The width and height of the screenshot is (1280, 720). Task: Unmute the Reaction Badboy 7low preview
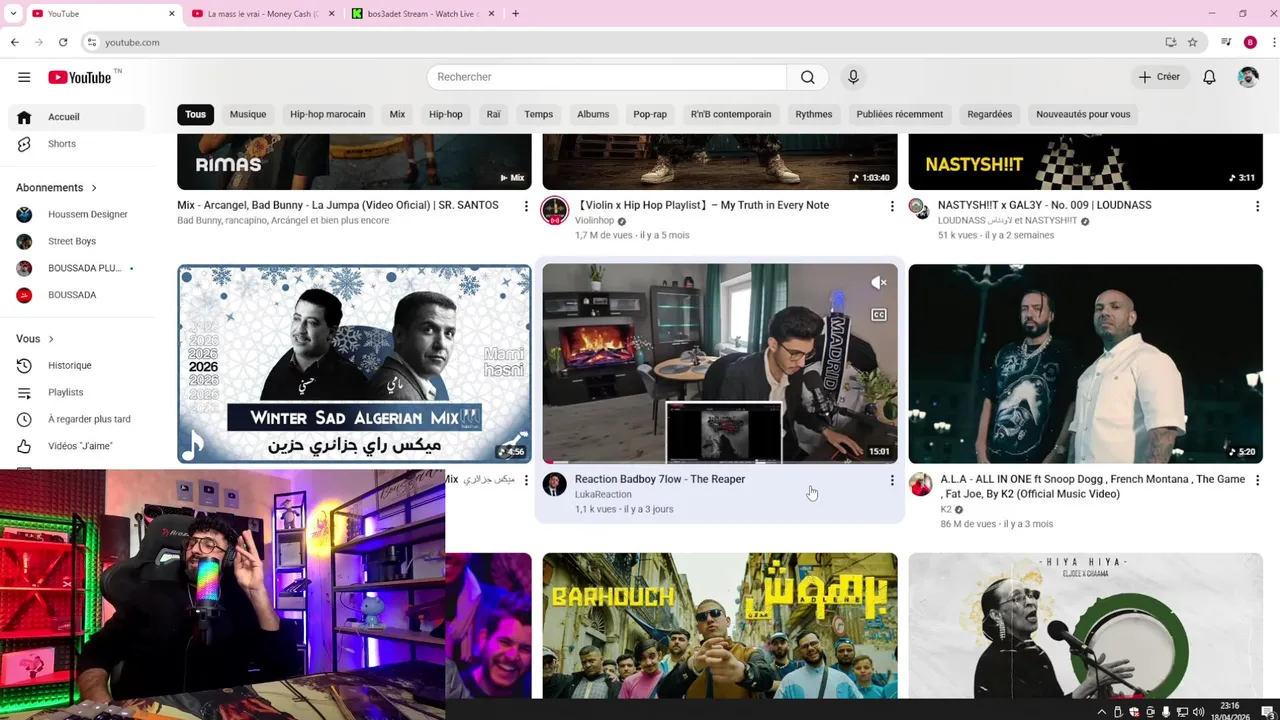[x=879, y=283]
